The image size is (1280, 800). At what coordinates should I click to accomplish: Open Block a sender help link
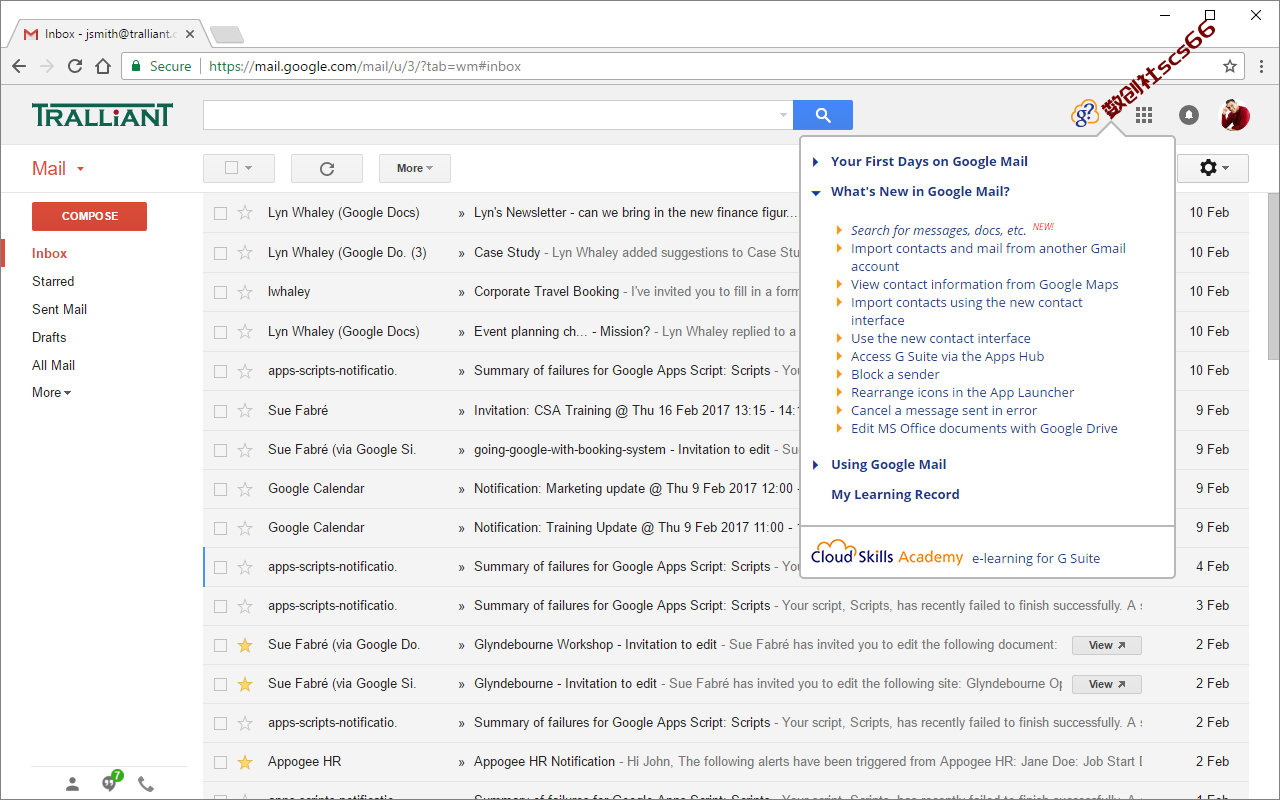[895, 374]
